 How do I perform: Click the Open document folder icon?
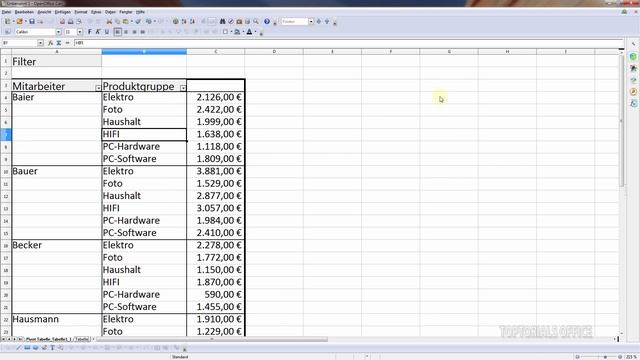(19, 21)
